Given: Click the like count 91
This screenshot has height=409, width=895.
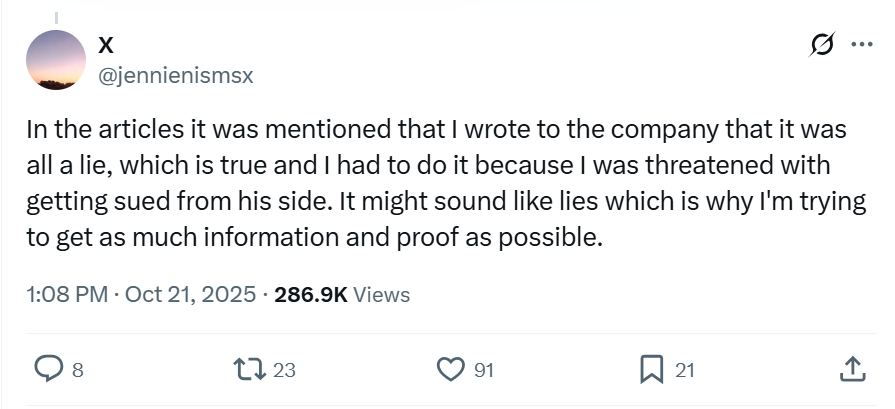Looking at the screenshot, I should (484, 371).
